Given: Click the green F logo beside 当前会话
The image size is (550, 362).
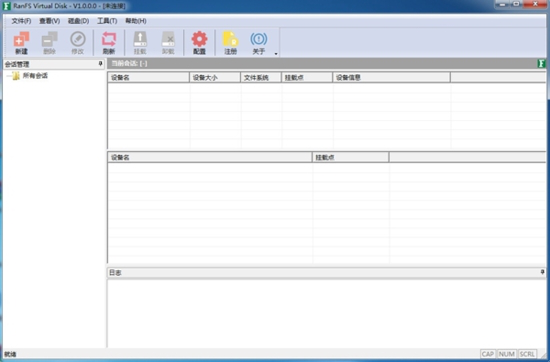Looking at the screenshot, I should [x=541, y=63].
